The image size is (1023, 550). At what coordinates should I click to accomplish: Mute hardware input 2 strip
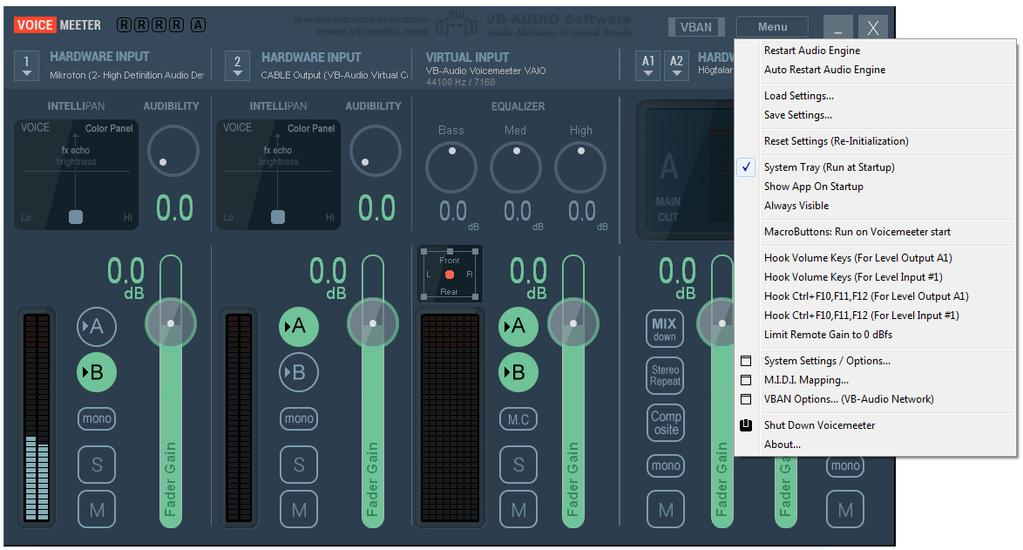click(x=299, y=510)
